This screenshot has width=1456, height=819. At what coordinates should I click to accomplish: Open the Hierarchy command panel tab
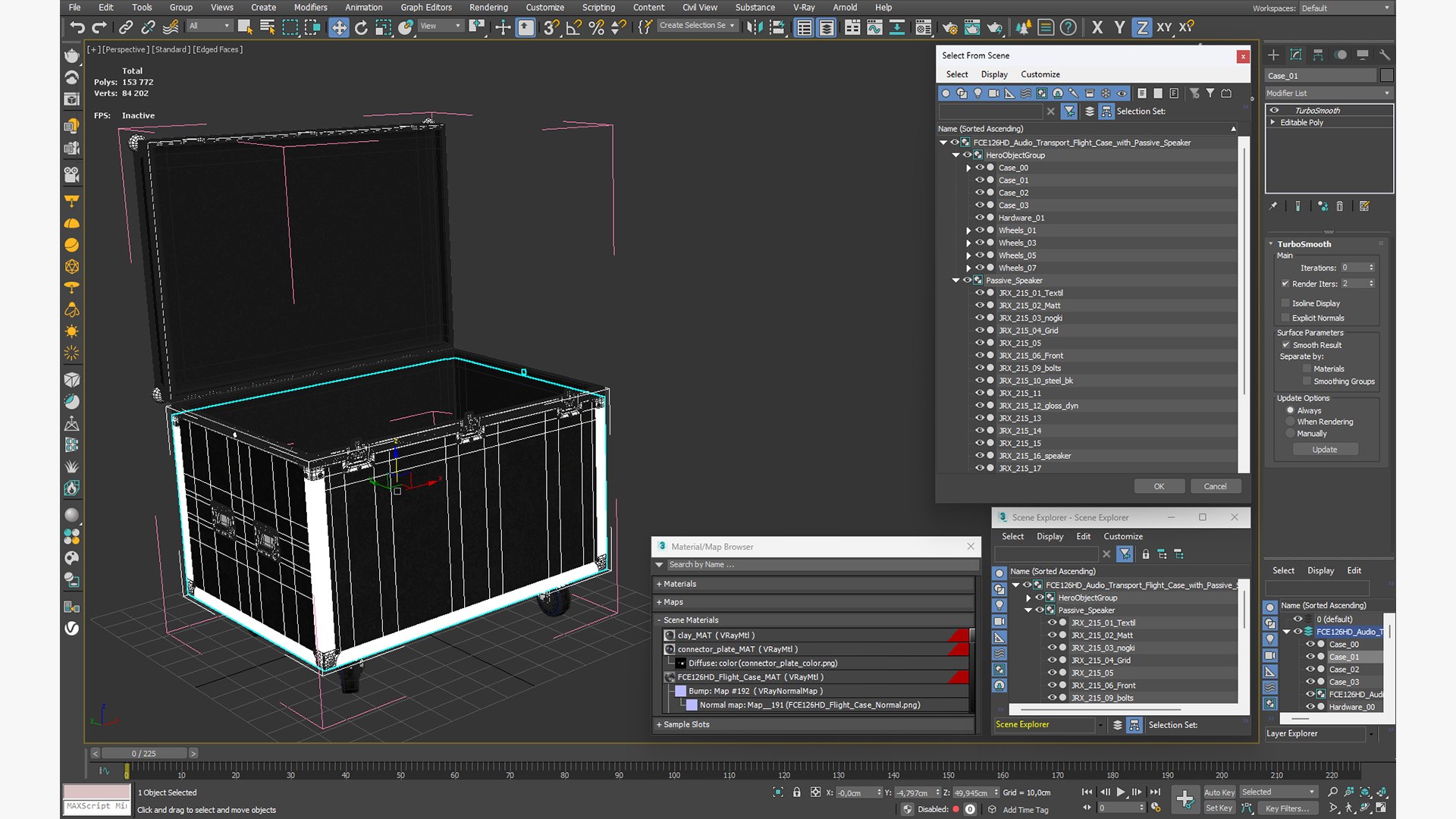click(1318, 55)
